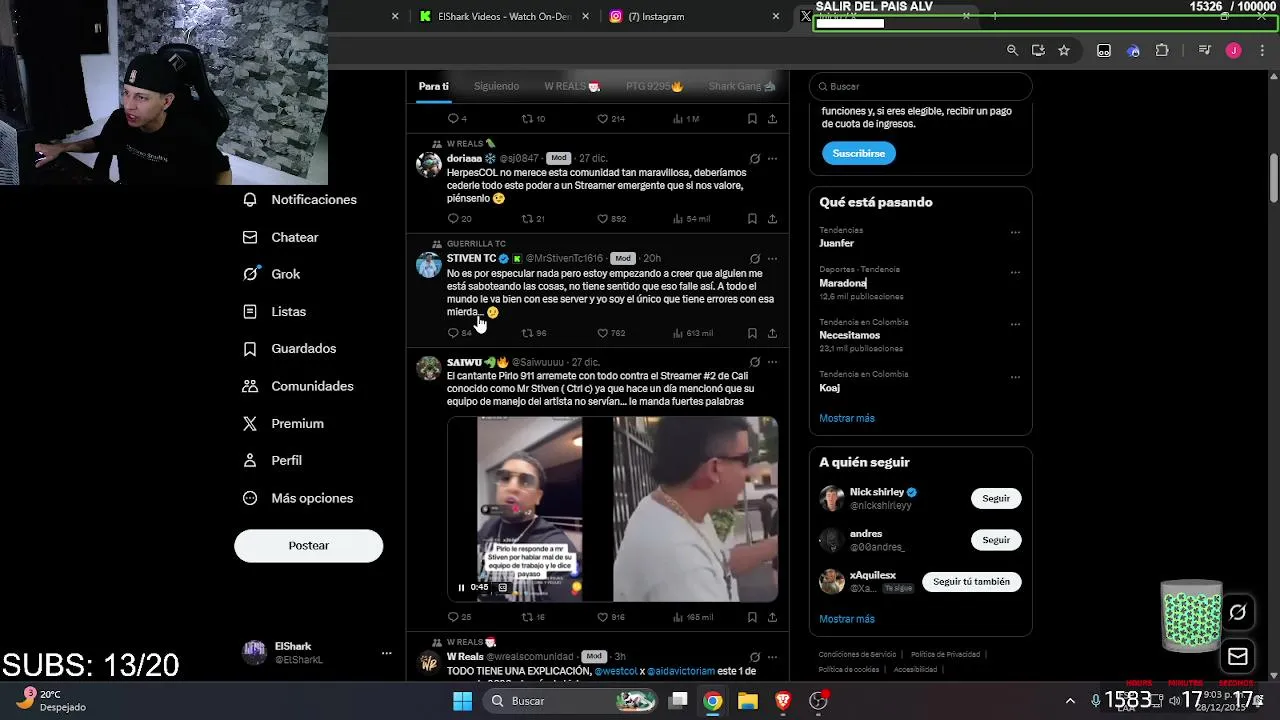Follow Nick shirley
This screenshot has height=720, width=1280.
pos(996,498)
